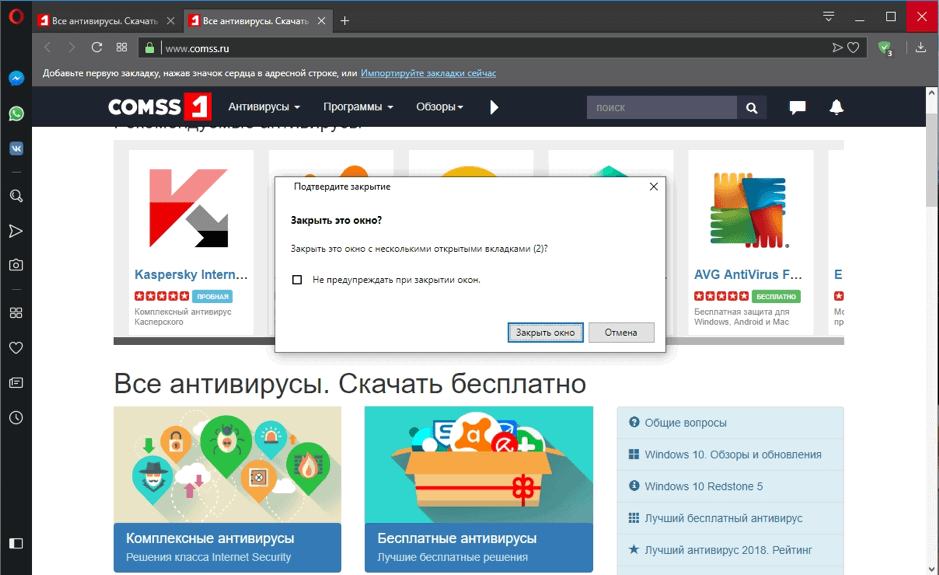Open notifications bell on COMSS header
This screenshot has width=939, height=575.
tap(837, 107)
